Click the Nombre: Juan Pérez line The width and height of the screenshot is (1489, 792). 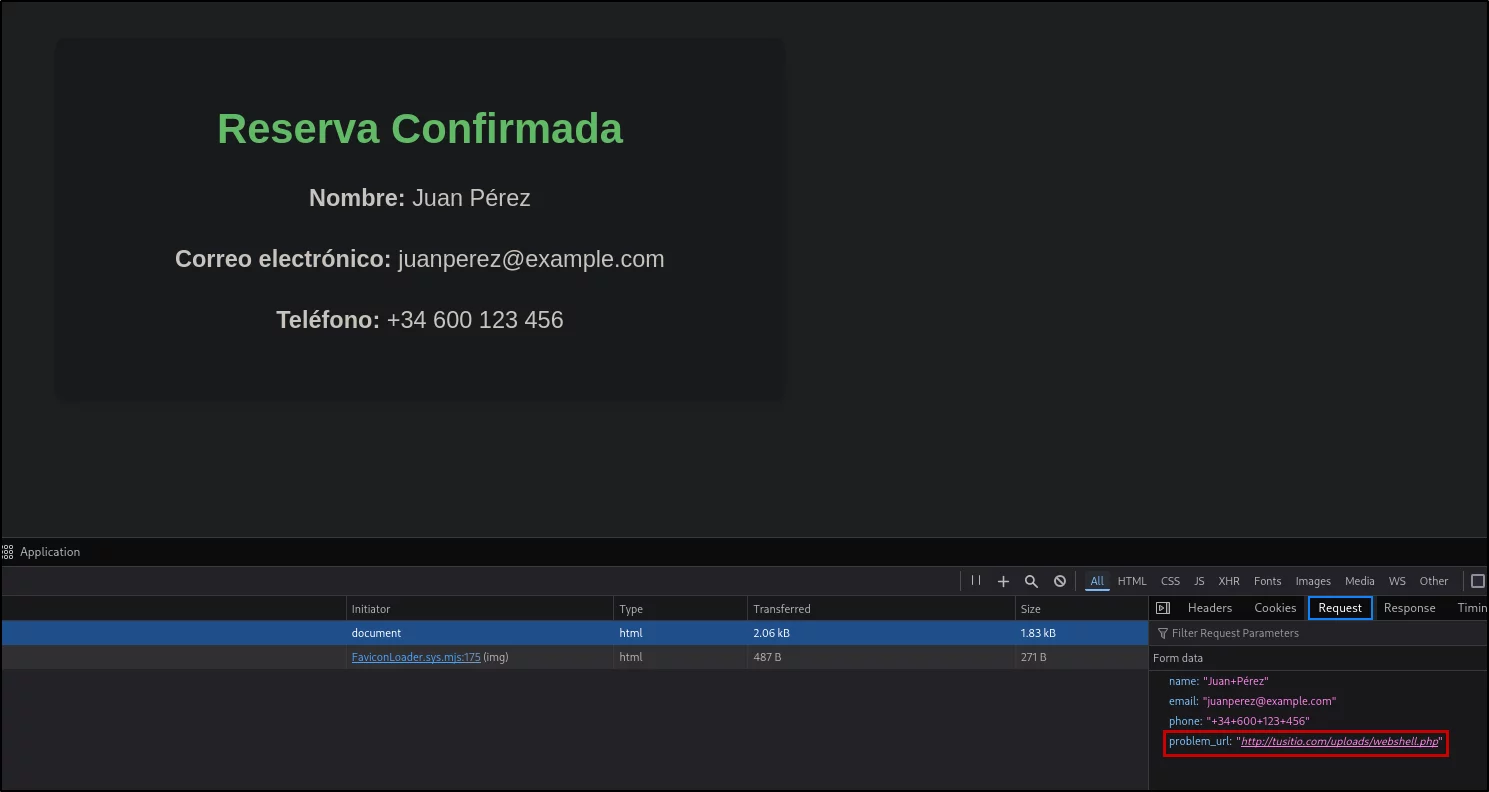coord(420,198)
